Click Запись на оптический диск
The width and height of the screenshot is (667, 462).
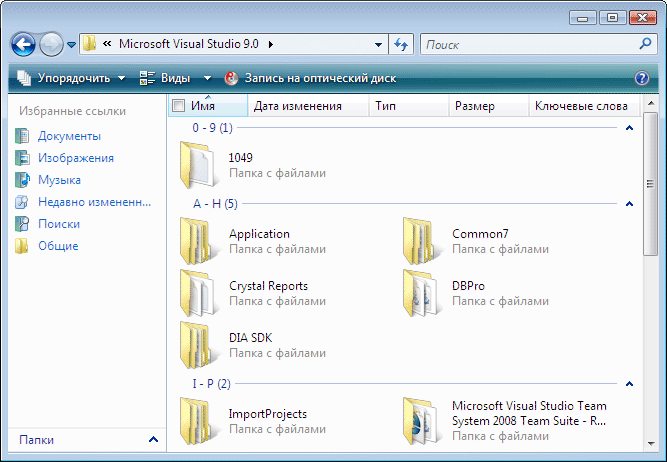coord(311,78)
